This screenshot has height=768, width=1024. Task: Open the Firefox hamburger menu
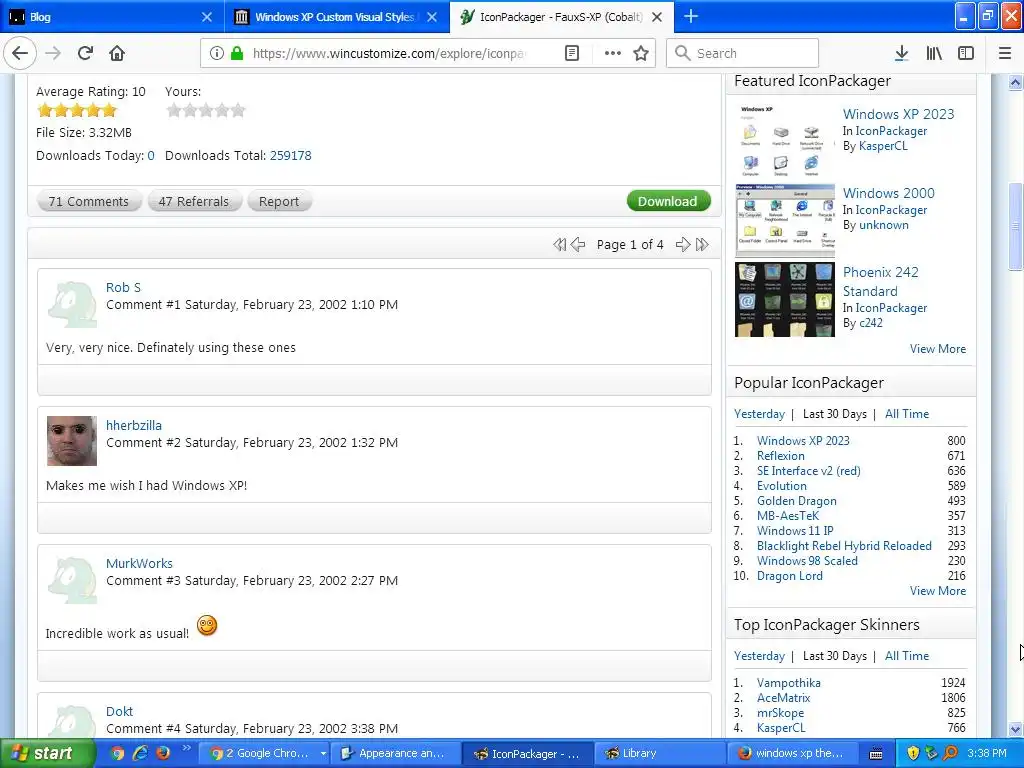[1005, 53]
